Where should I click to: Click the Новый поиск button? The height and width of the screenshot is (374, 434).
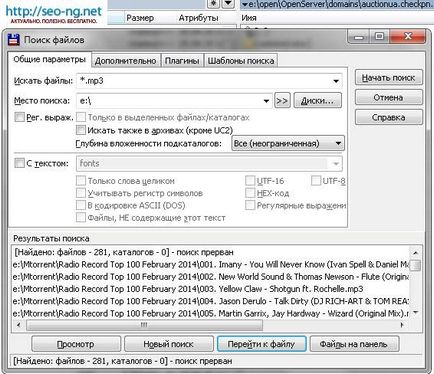tap(168, 344)
